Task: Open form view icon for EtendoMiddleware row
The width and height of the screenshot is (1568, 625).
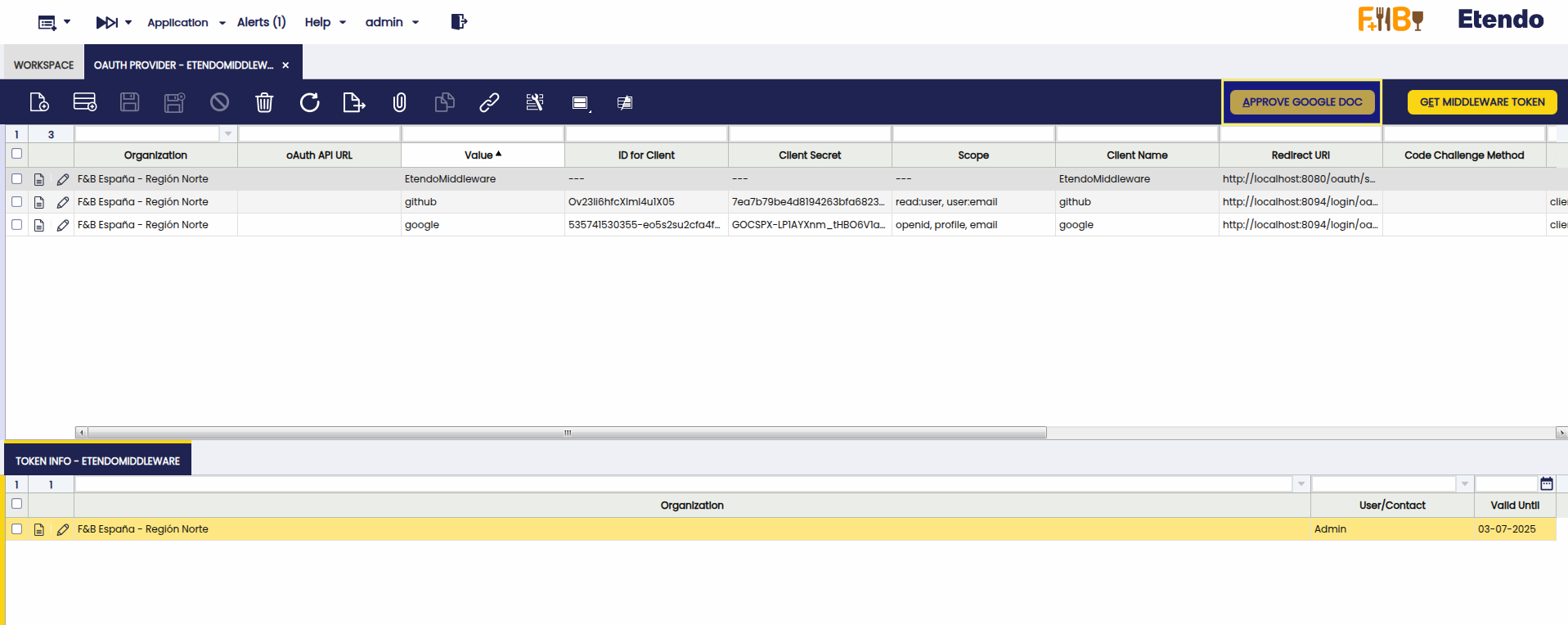Action: [x=39, y=179]
